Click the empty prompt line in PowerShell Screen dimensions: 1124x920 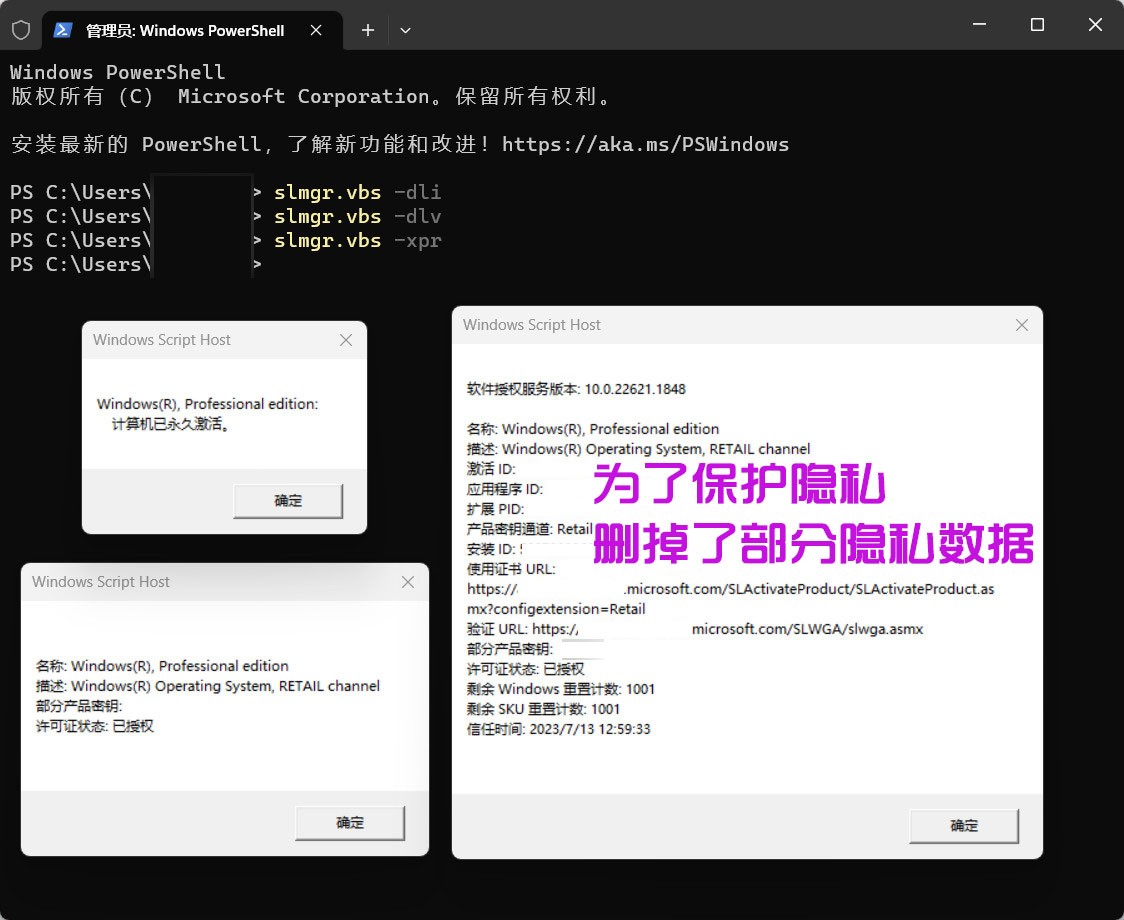pos(136,265)
